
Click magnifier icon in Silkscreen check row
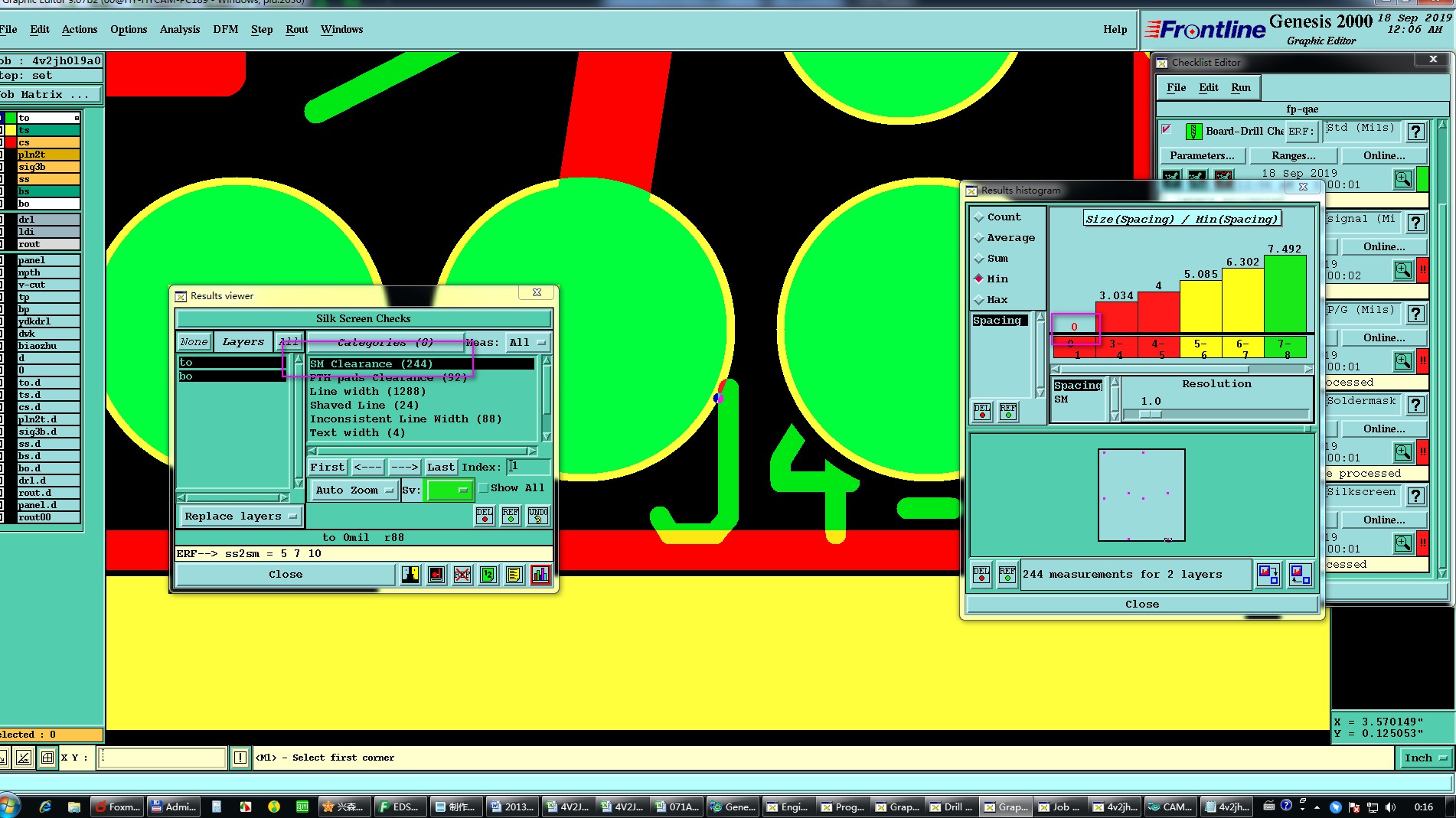click(1403, 543)
